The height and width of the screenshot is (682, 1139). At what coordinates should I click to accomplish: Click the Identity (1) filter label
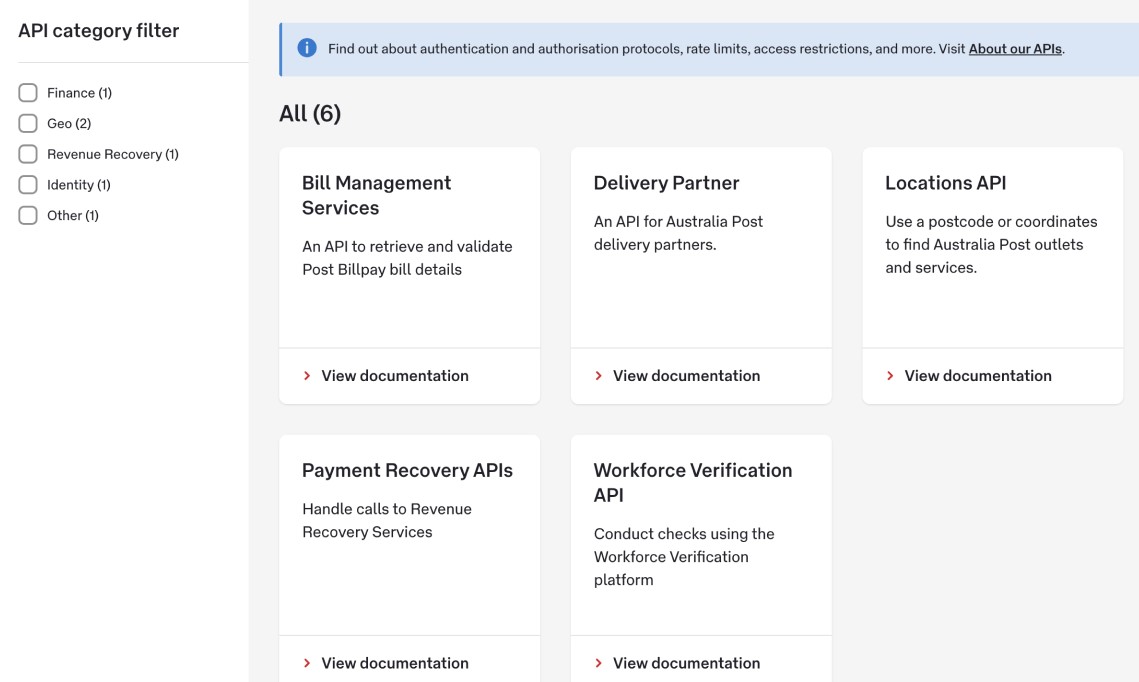(78, 184)
